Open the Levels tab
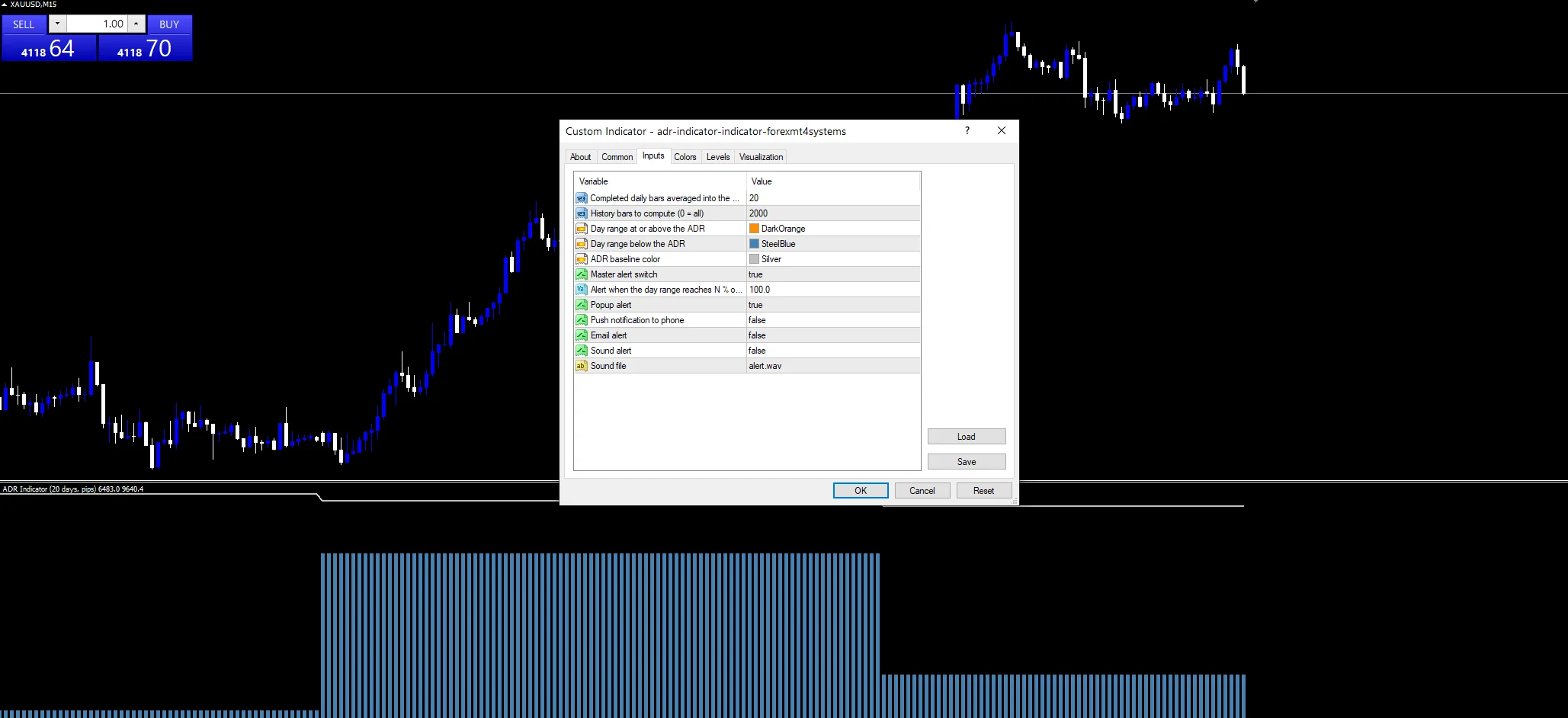Screen dimensions: 1568x718 [718, 157]
